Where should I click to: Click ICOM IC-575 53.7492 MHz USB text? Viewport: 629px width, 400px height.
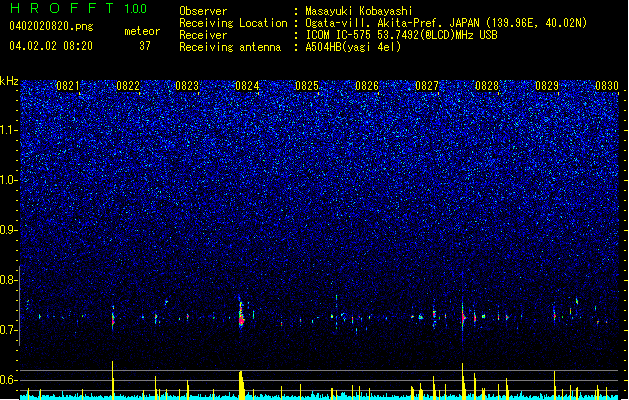(x=401, y=35)
